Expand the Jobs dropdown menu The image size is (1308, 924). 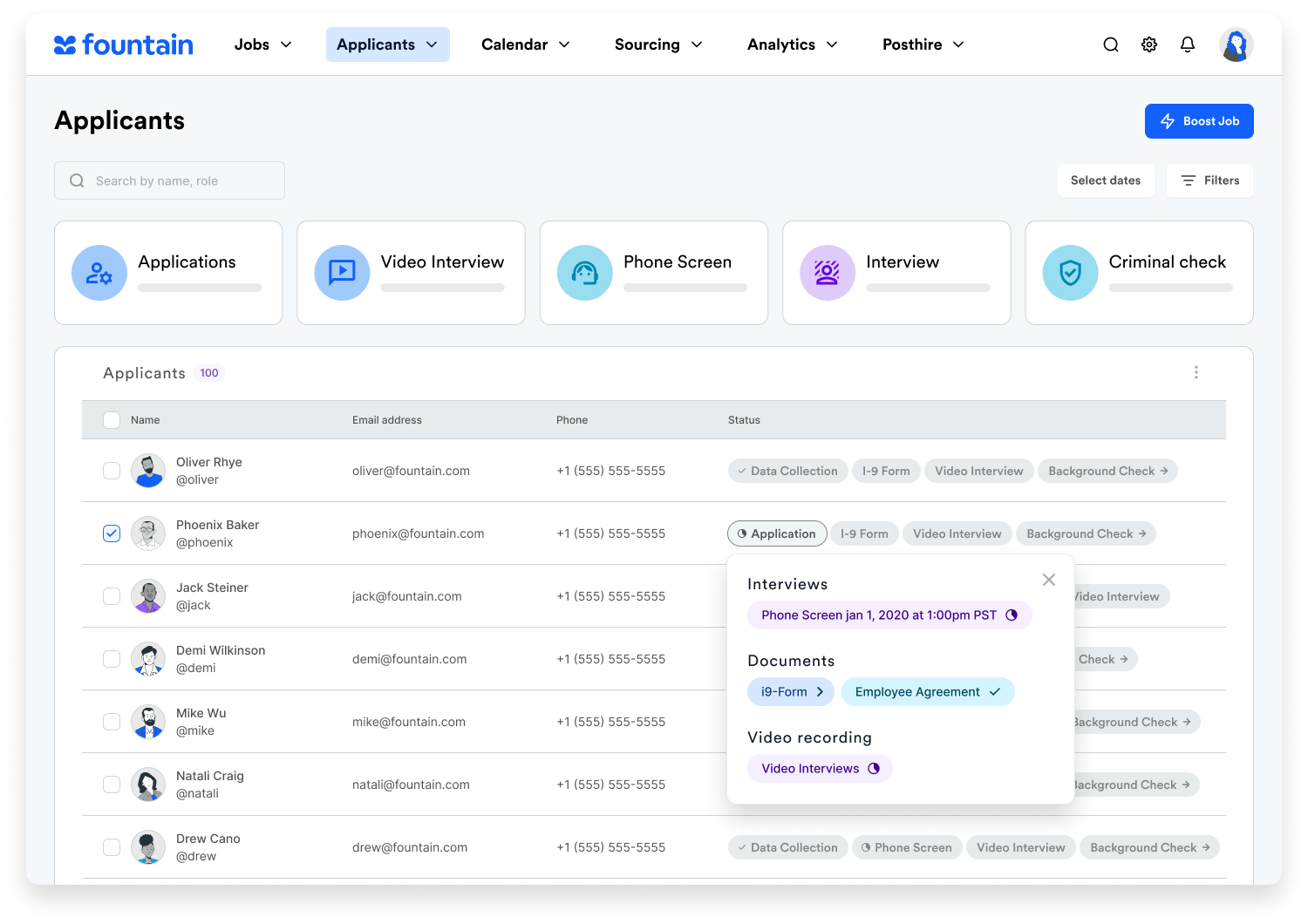tap(262, 44)
